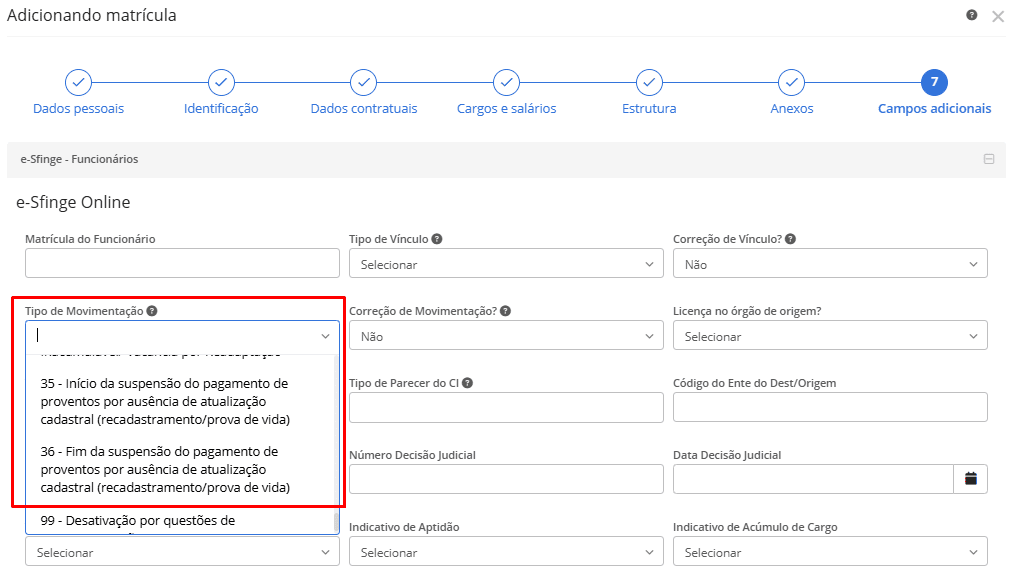Open the Indicativo de Acúmulo de Cargo dropdown
The image size is (1015, 580).
(x=830, y=552)
